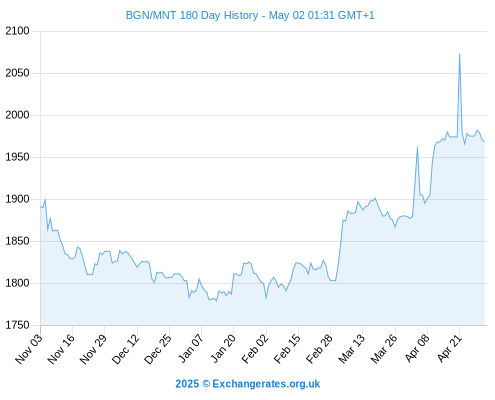Select the Apr 08 date axis label

(x=417, y=348)
